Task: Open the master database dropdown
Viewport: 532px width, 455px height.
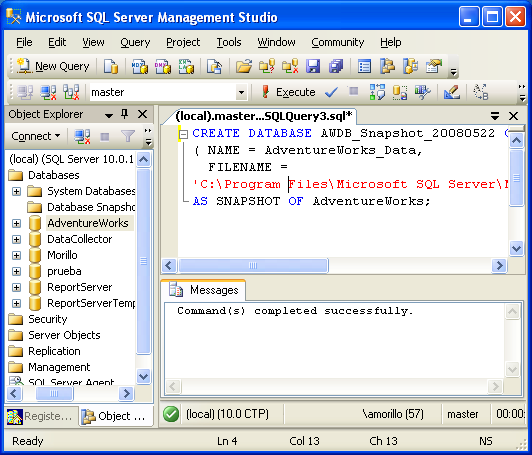Action: point(241,92)
